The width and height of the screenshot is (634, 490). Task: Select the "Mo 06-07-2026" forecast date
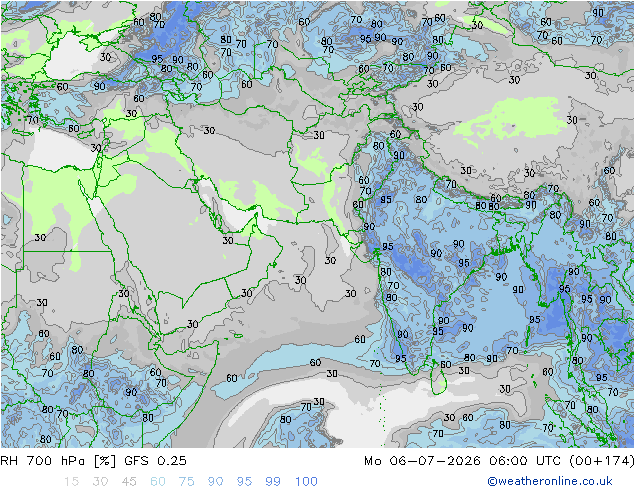(422, 461)
